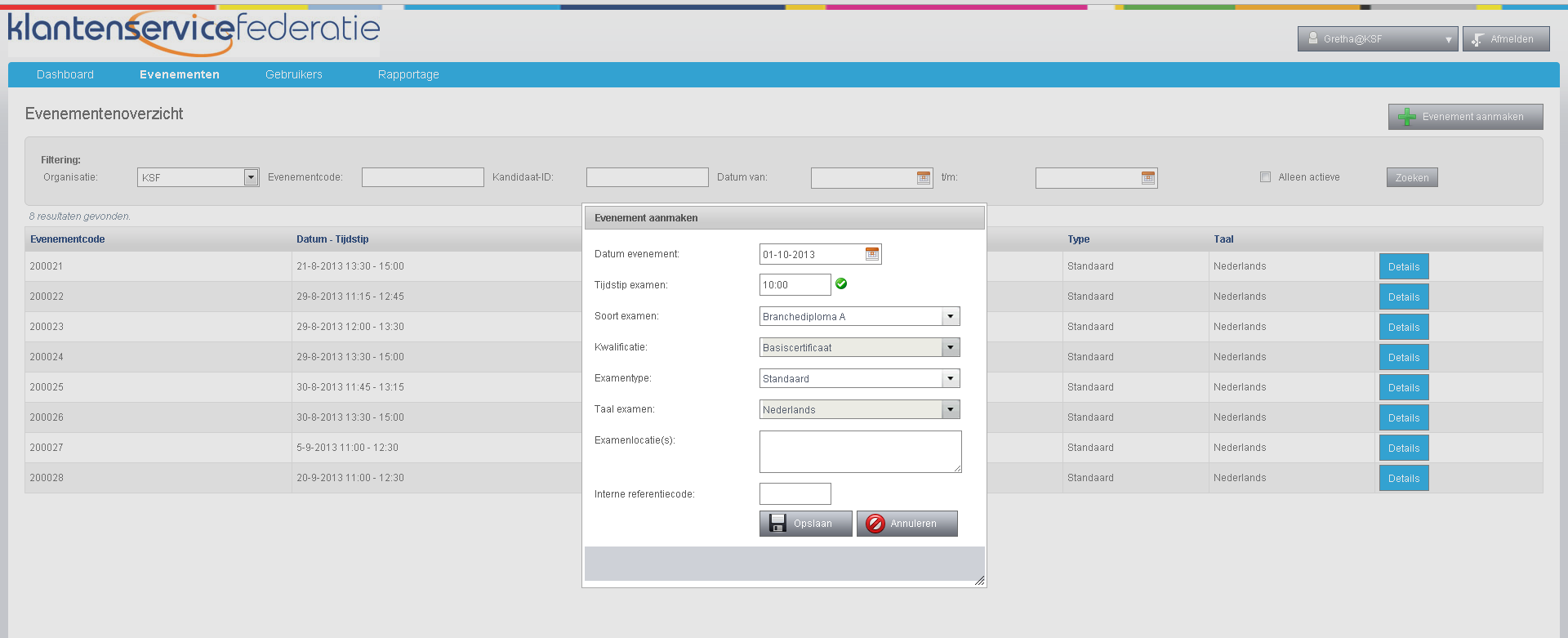Image resolution: width=1568 pixels, height=638 pixels.
Task: Click date cell 21-8-2013 13:30 - 15:00
Action: [350, 266]
